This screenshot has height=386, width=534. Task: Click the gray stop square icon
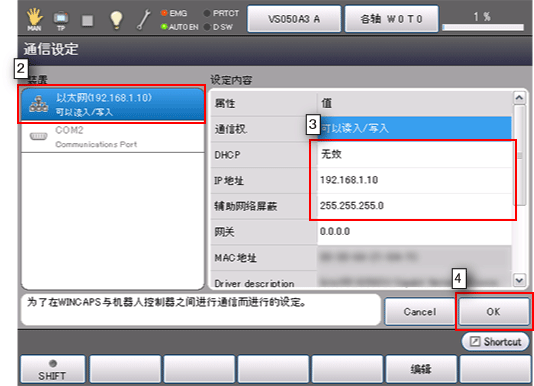88,20
